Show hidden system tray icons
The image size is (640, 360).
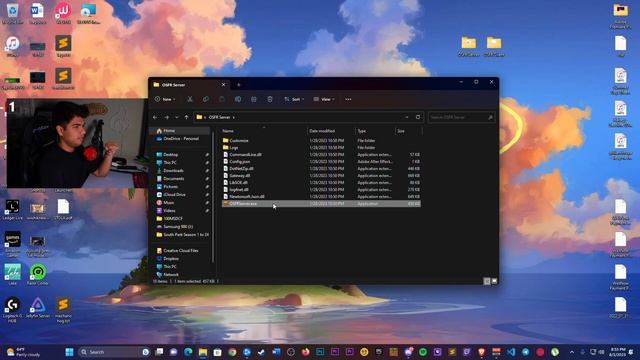(x=572, y=352)
